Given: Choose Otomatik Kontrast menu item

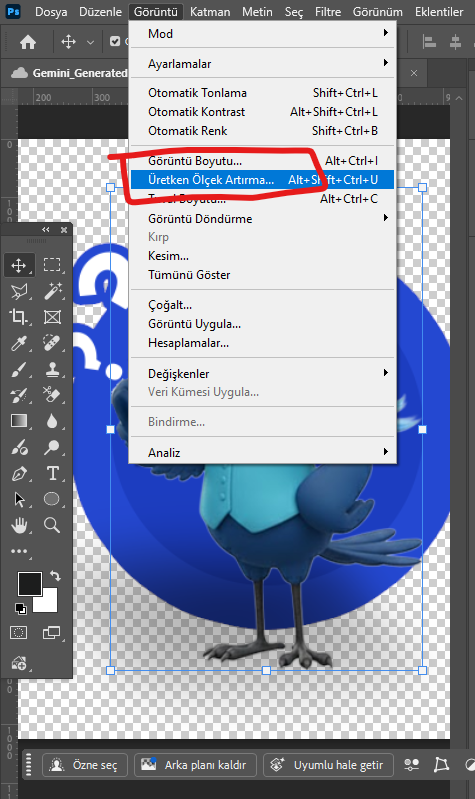Looking at the screenshot, I should pos(262,112).
